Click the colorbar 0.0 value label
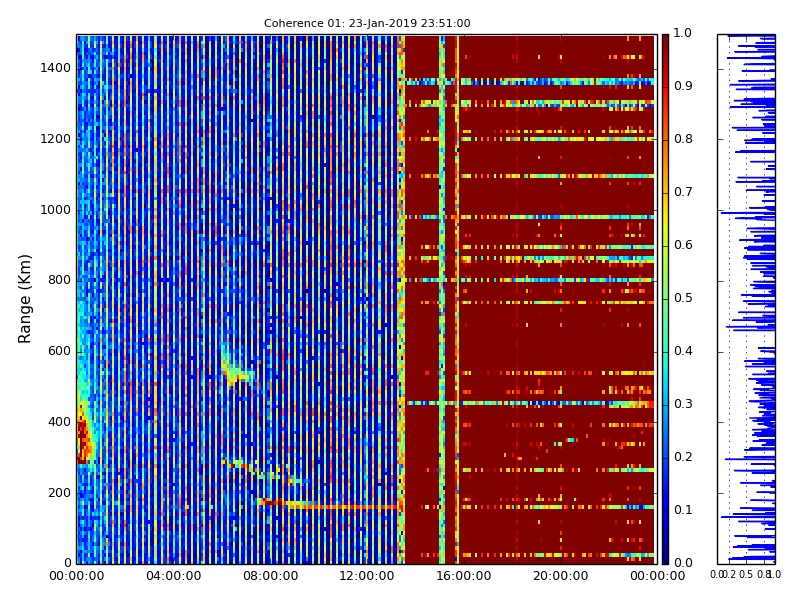Image resolution: width=800 pixels, height=600 pixels. coord(683,563)
